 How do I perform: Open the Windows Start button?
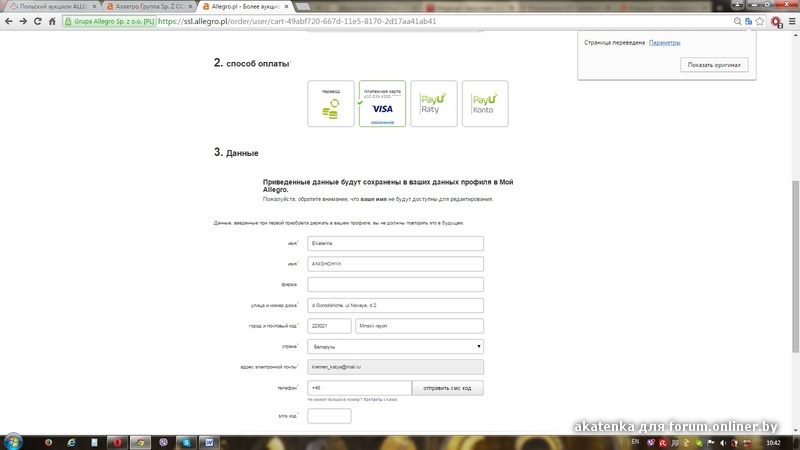[x=13, y=442]
